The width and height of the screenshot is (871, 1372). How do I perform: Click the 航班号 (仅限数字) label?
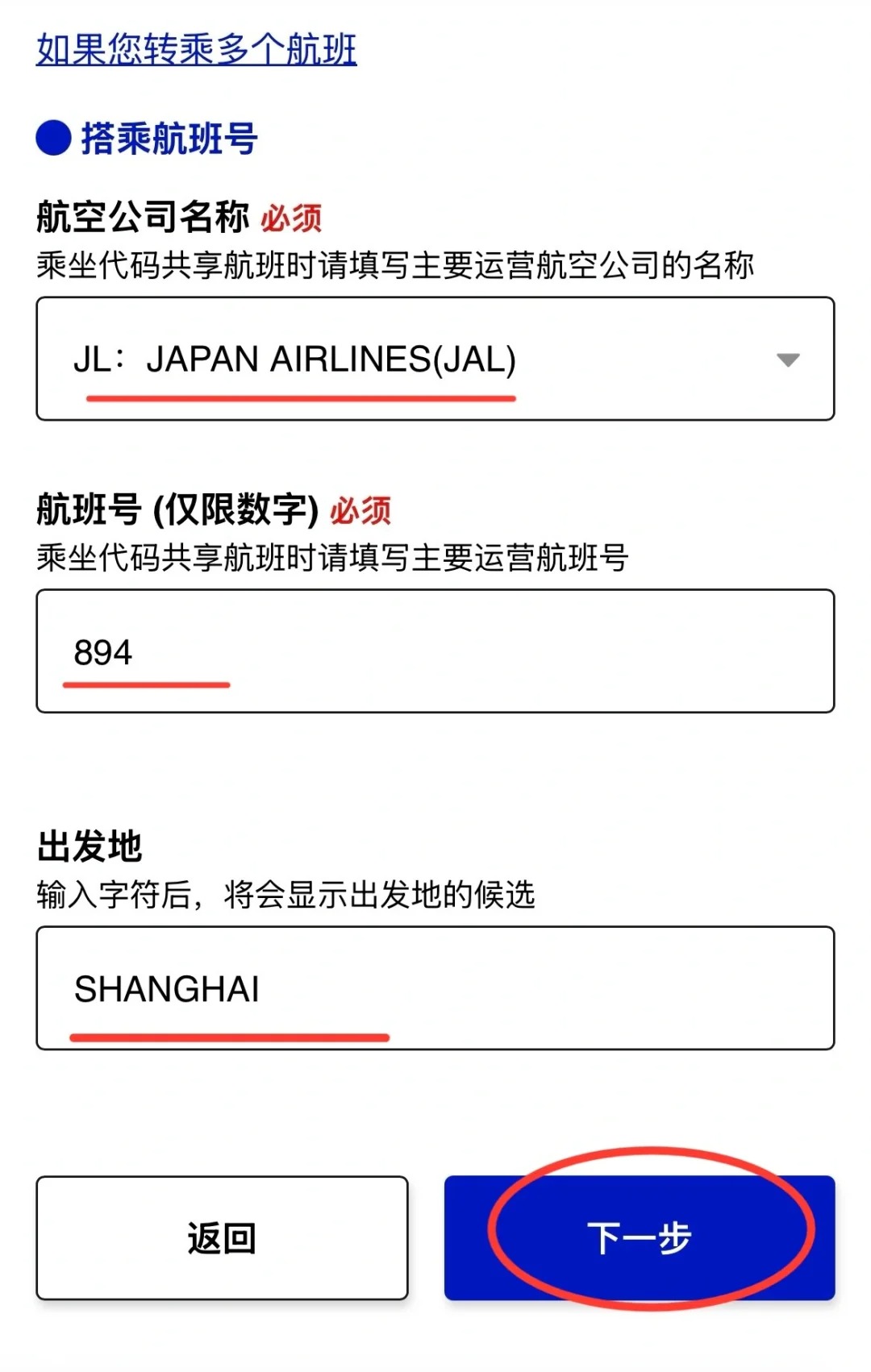click(x=177, y=510)
